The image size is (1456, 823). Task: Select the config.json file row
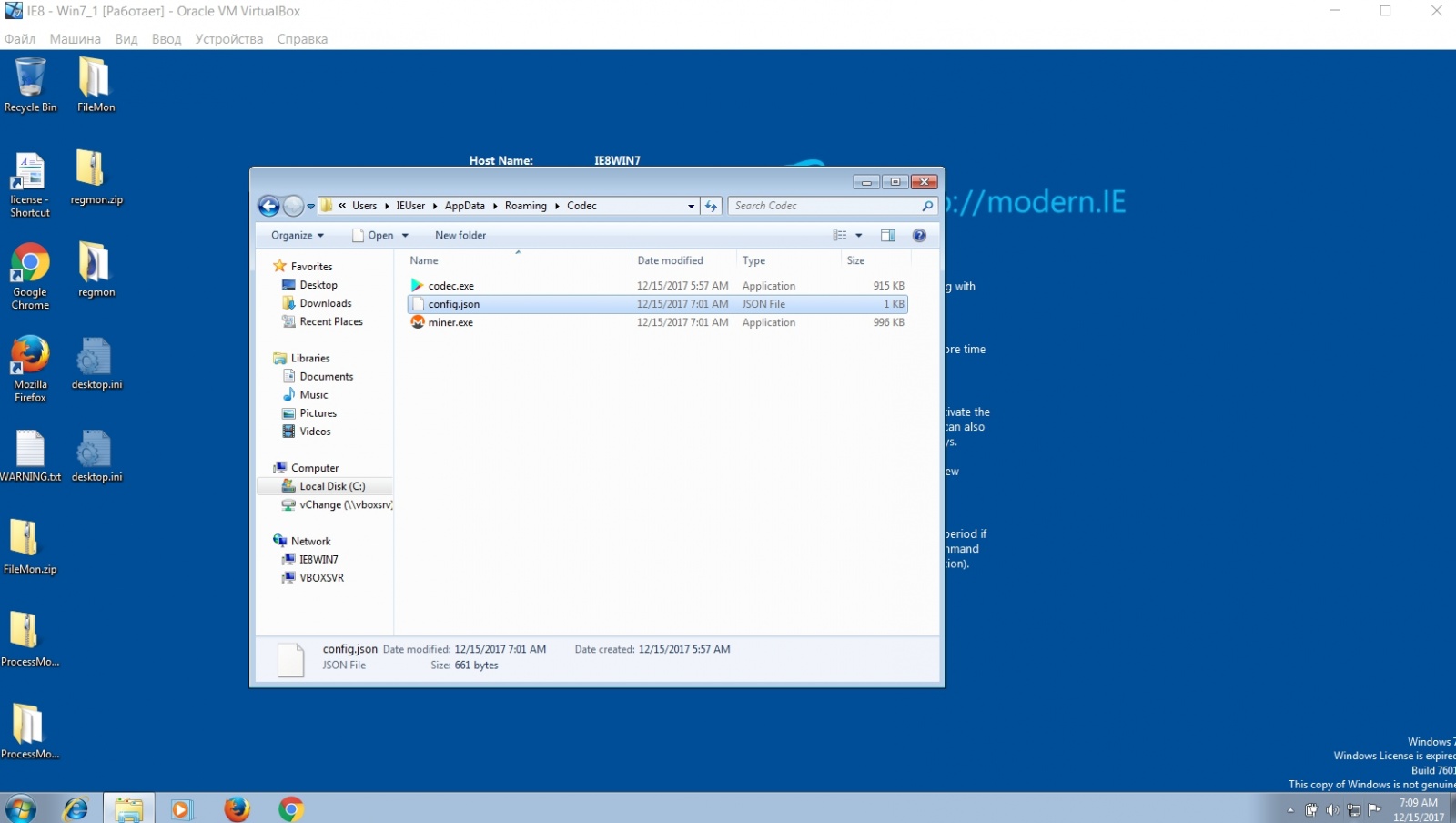(x=657, y=304)
